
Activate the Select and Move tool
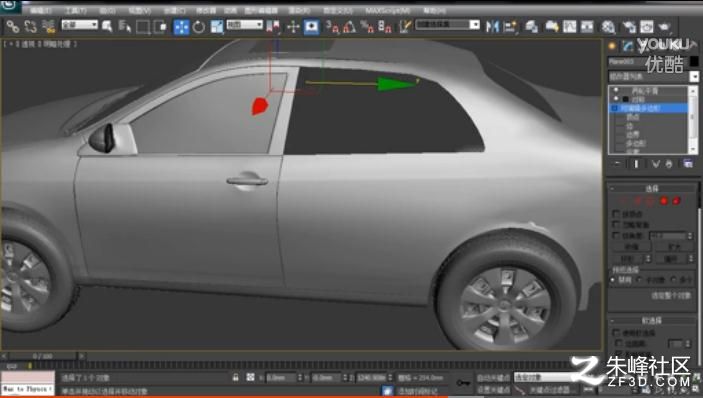181,27
